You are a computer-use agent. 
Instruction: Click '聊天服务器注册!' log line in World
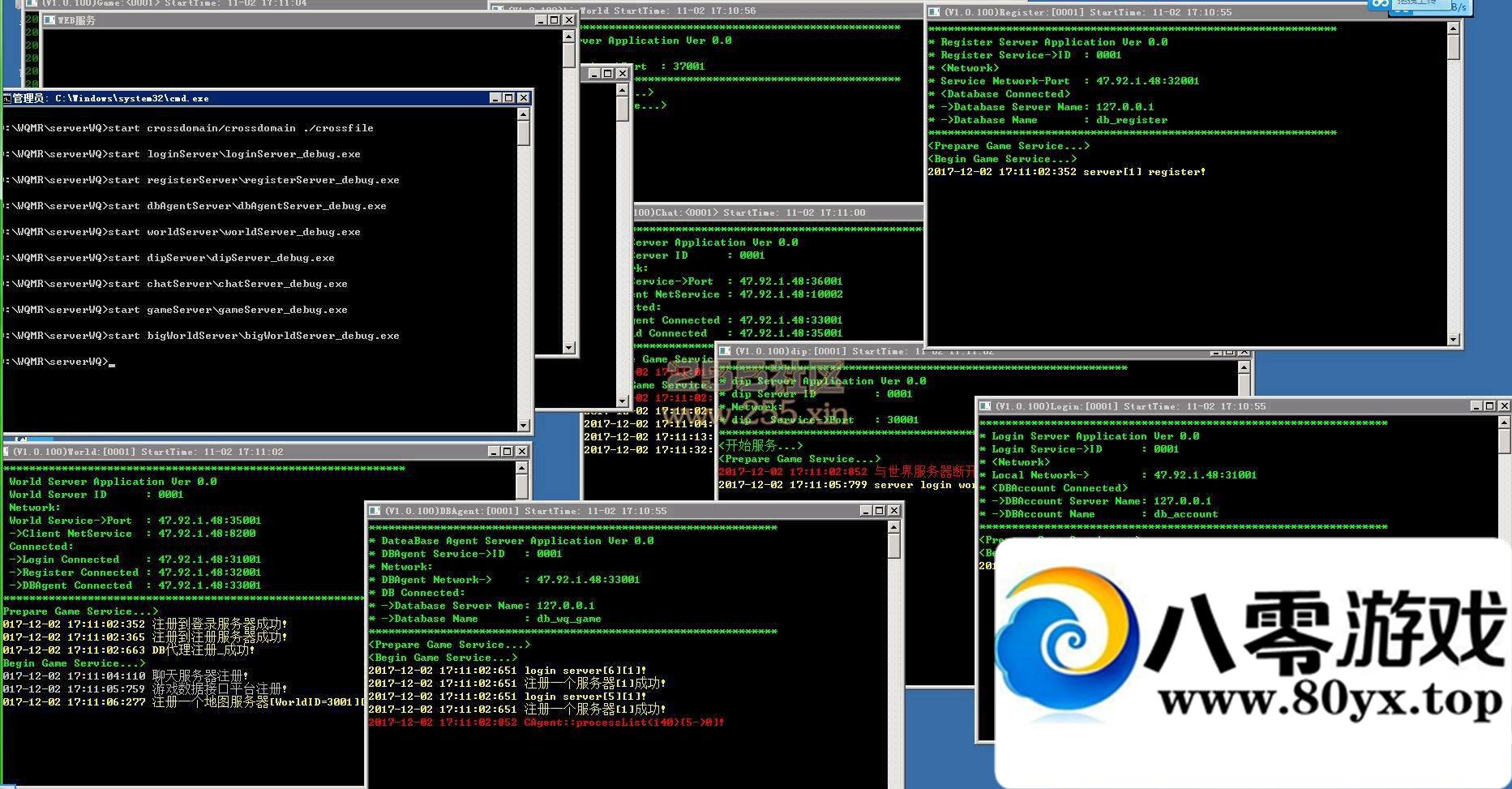[x=126, y=675]
